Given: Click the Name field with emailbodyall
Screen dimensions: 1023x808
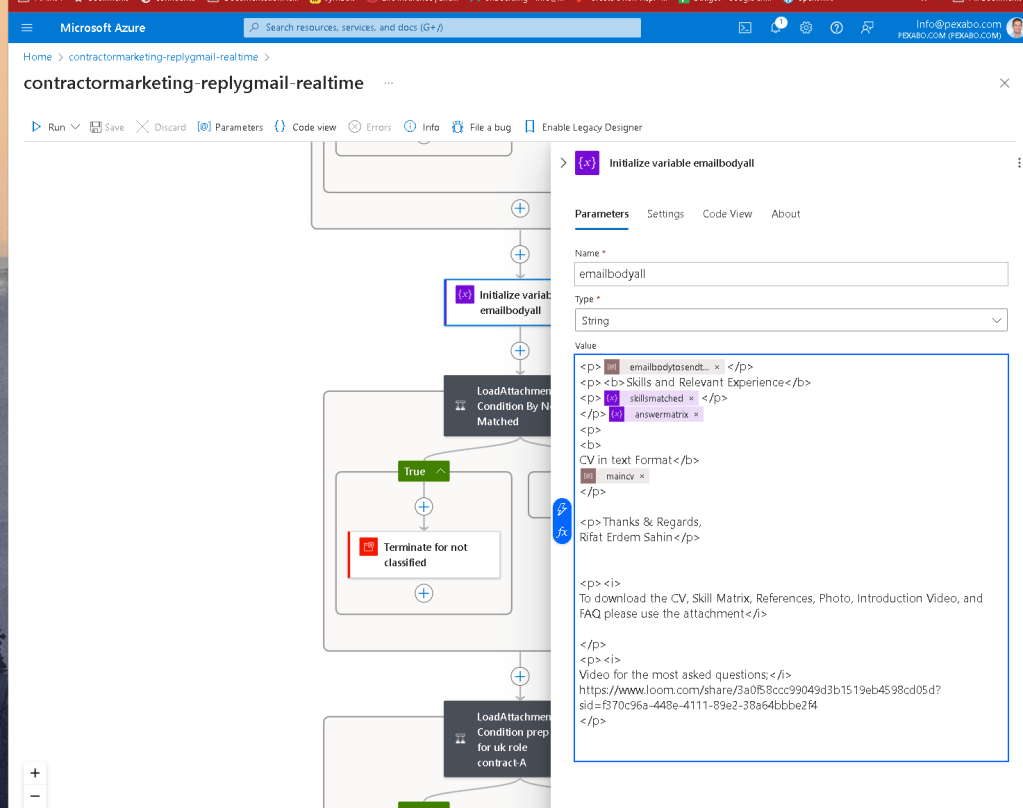Looking at the screenshot, I should pos(791,274).
